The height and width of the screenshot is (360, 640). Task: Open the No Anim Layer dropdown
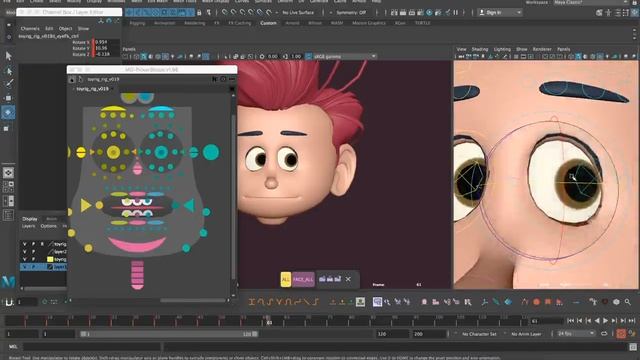pos(527,334)
